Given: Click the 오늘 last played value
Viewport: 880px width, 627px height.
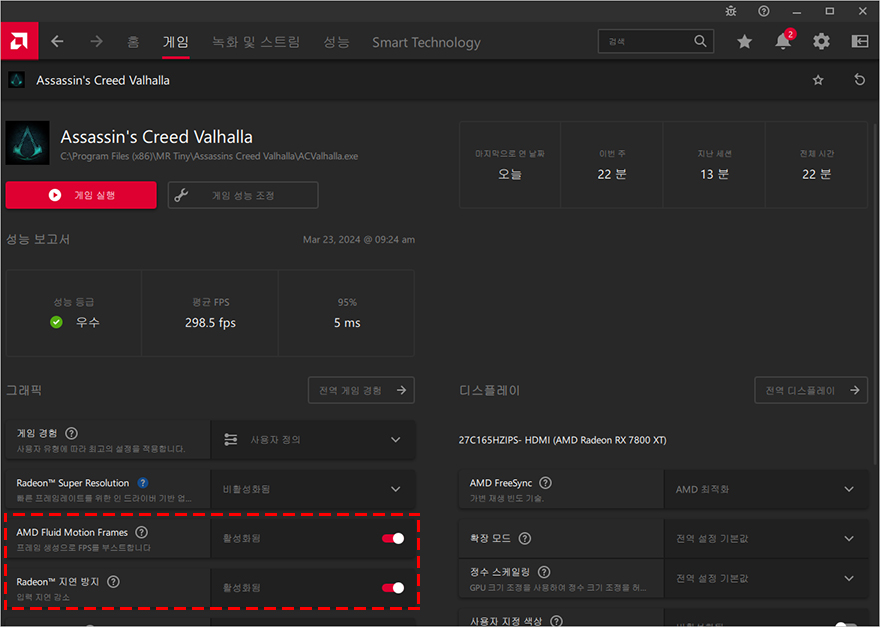Looking at the screenshot, I should click(510, 175).
